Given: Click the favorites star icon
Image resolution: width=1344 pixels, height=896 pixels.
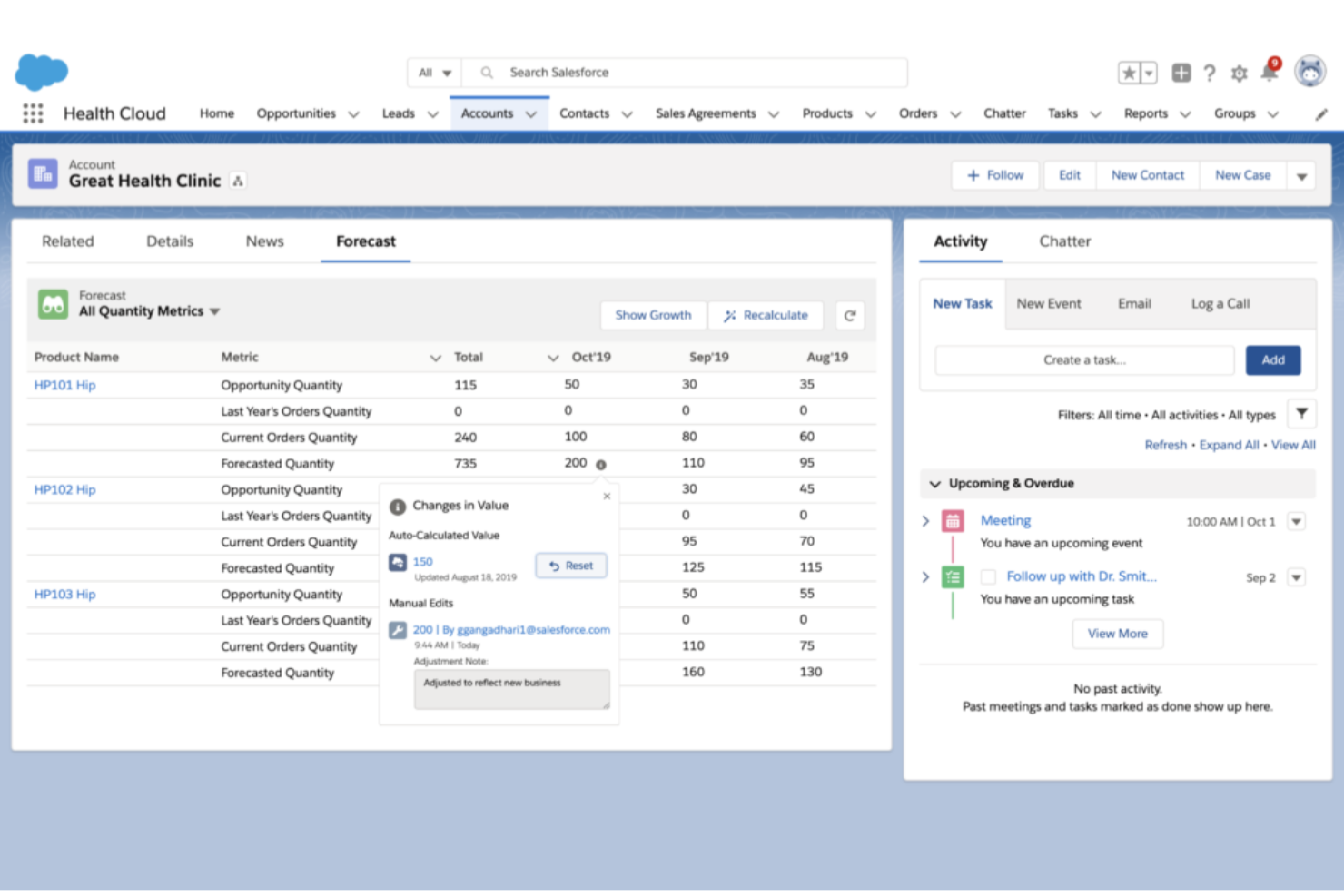Looking at the screenshot, I should click(1129, 73).
